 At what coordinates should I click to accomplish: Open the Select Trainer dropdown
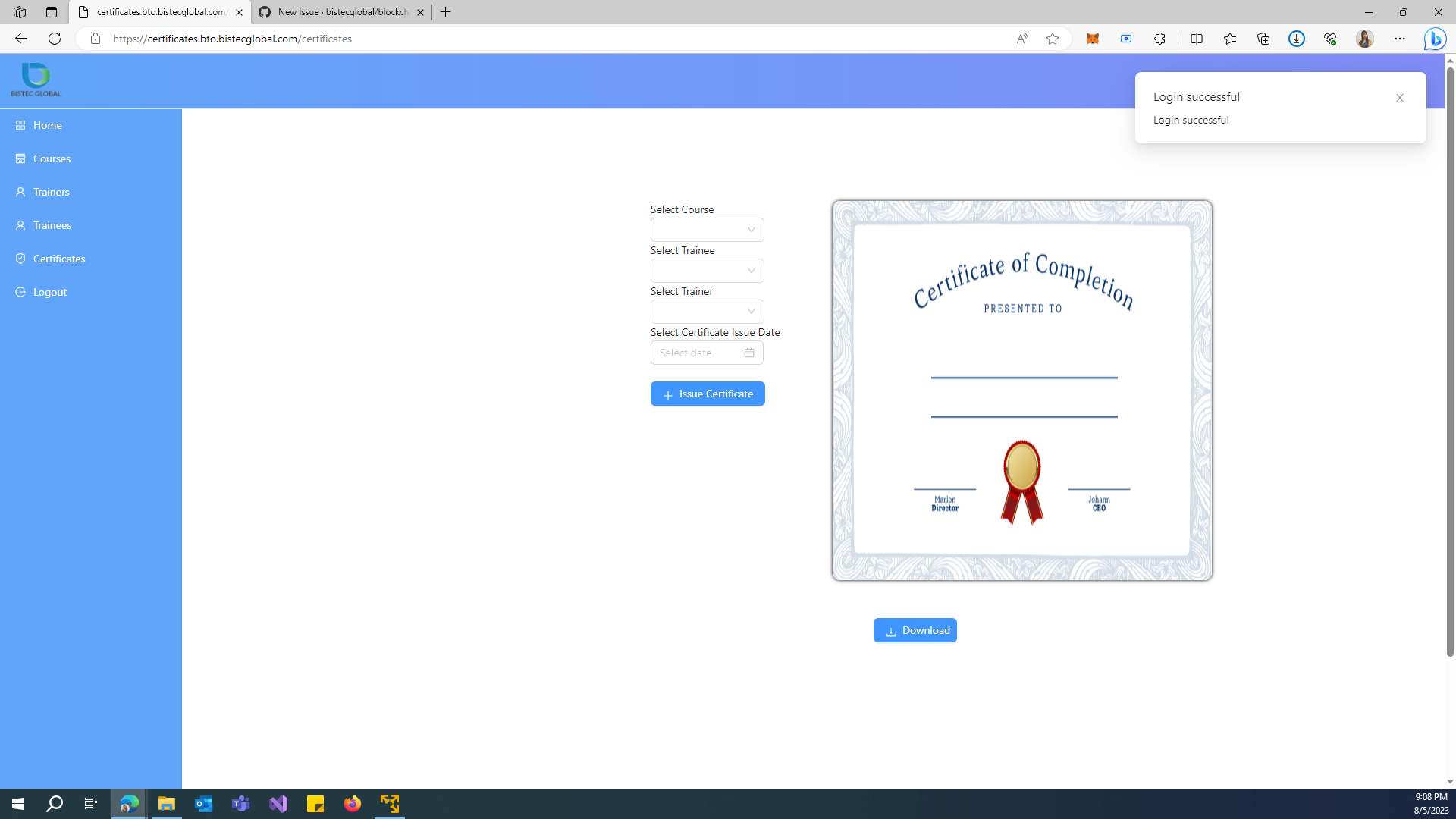click(706, 311)
